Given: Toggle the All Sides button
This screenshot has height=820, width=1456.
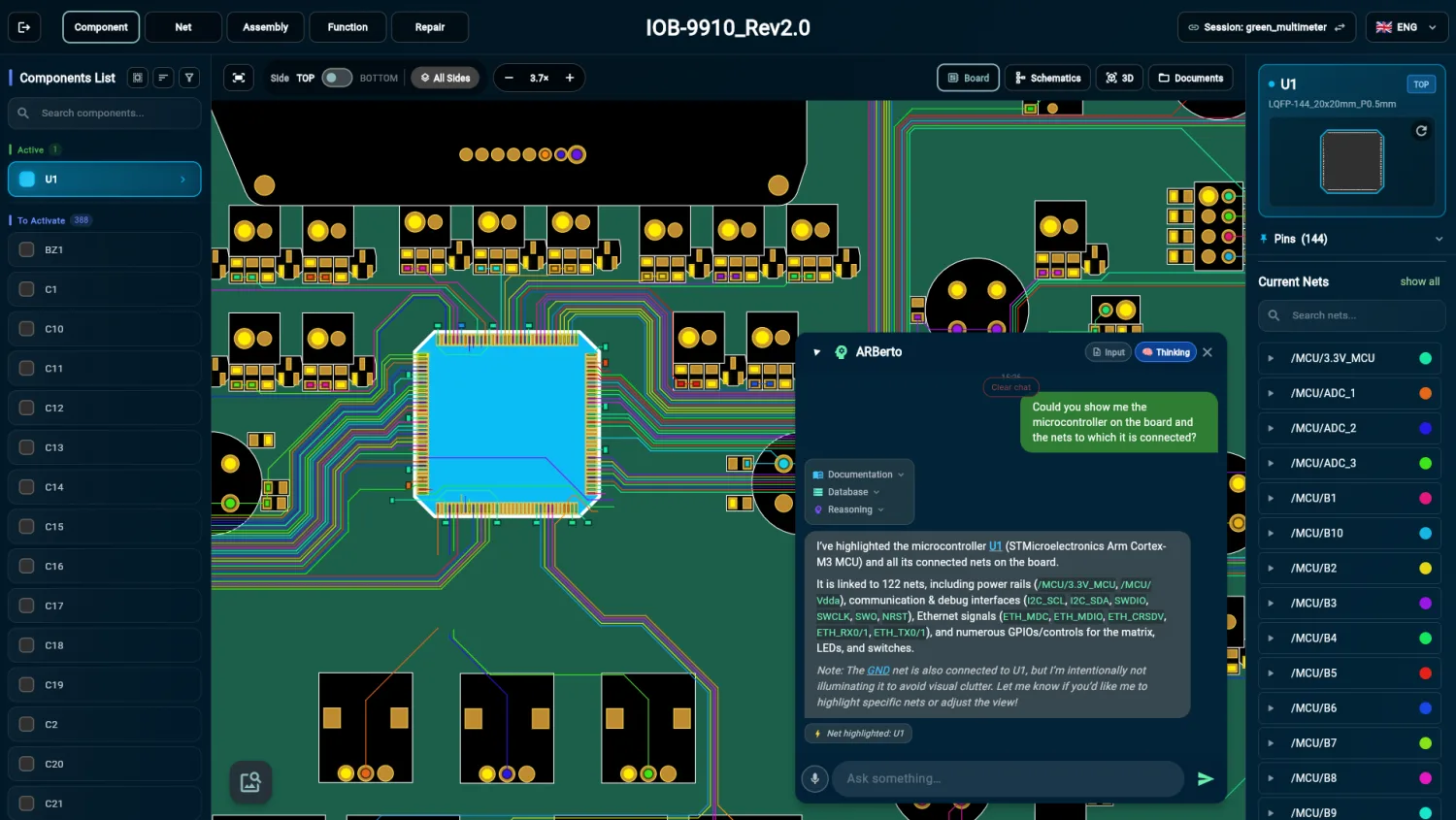Looking at the screenshot, I should point(446,78).
